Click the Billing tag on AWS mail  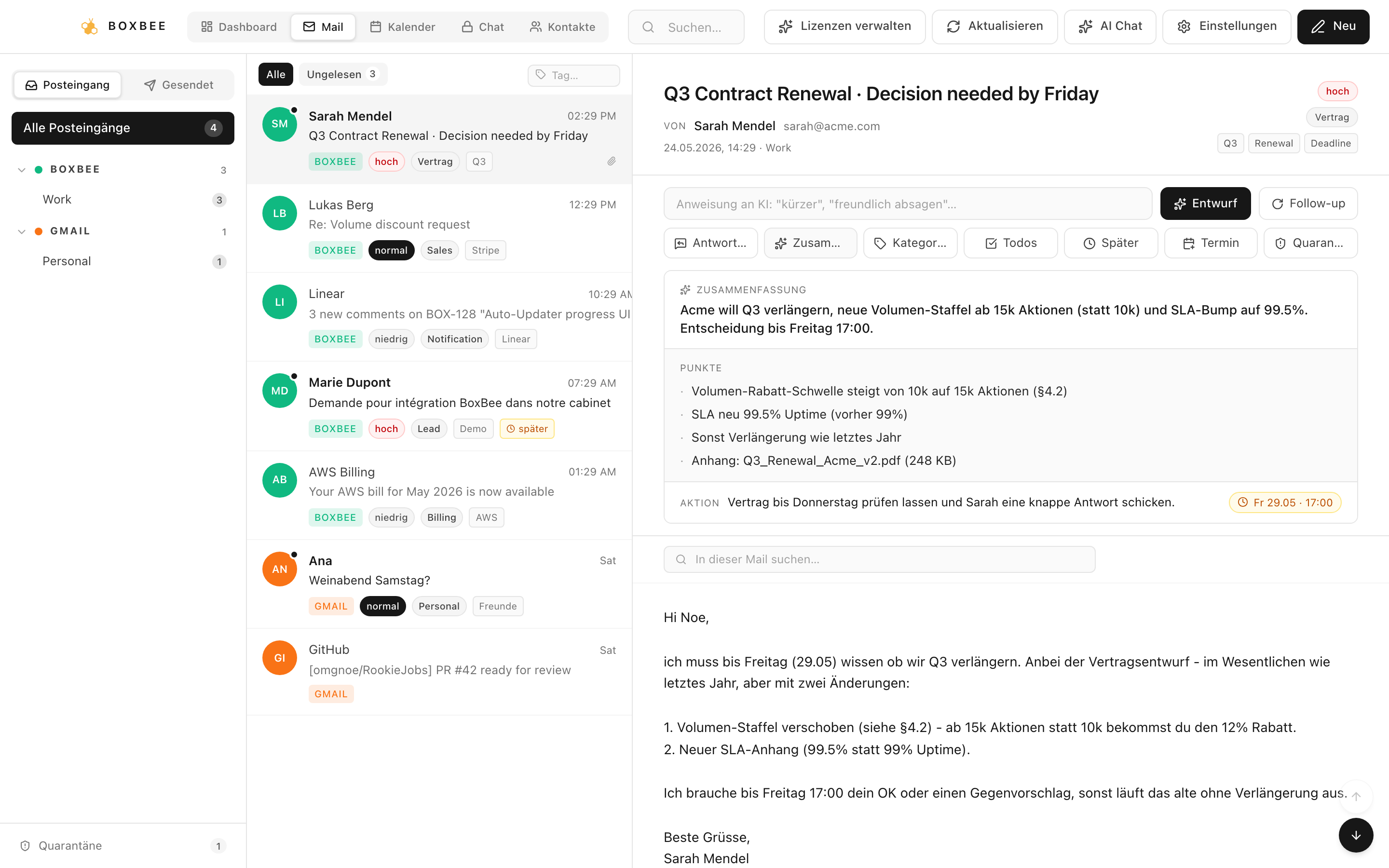click(441, 518)
